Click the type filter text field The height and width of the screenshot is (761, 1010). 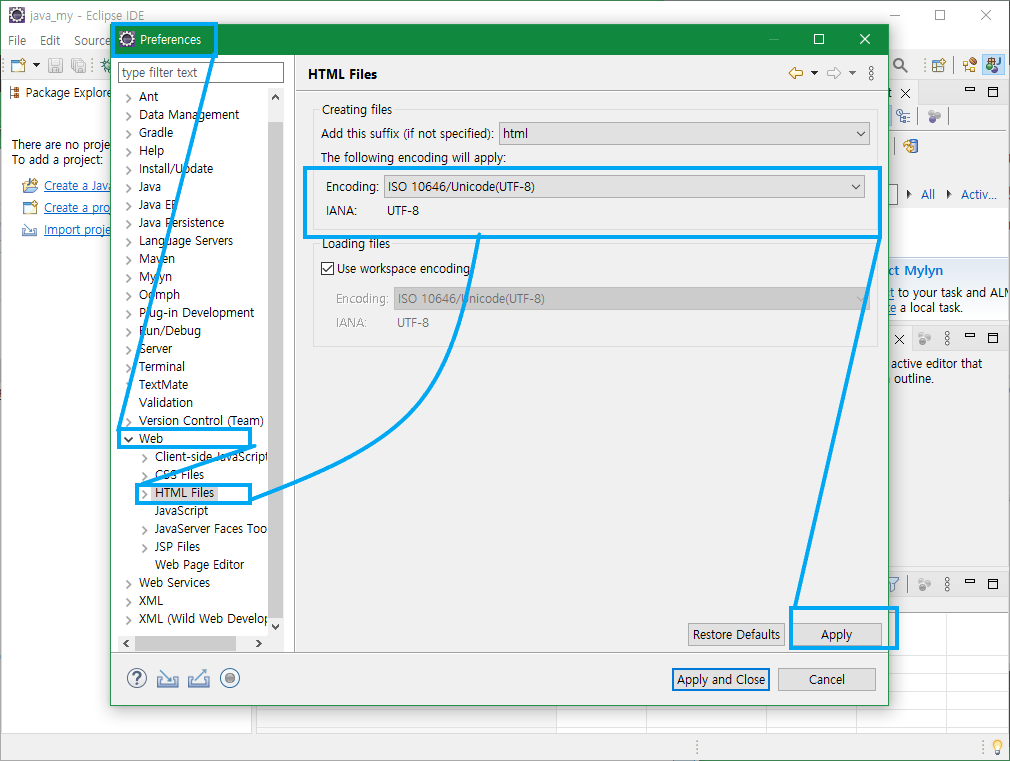tap(201, 73)
